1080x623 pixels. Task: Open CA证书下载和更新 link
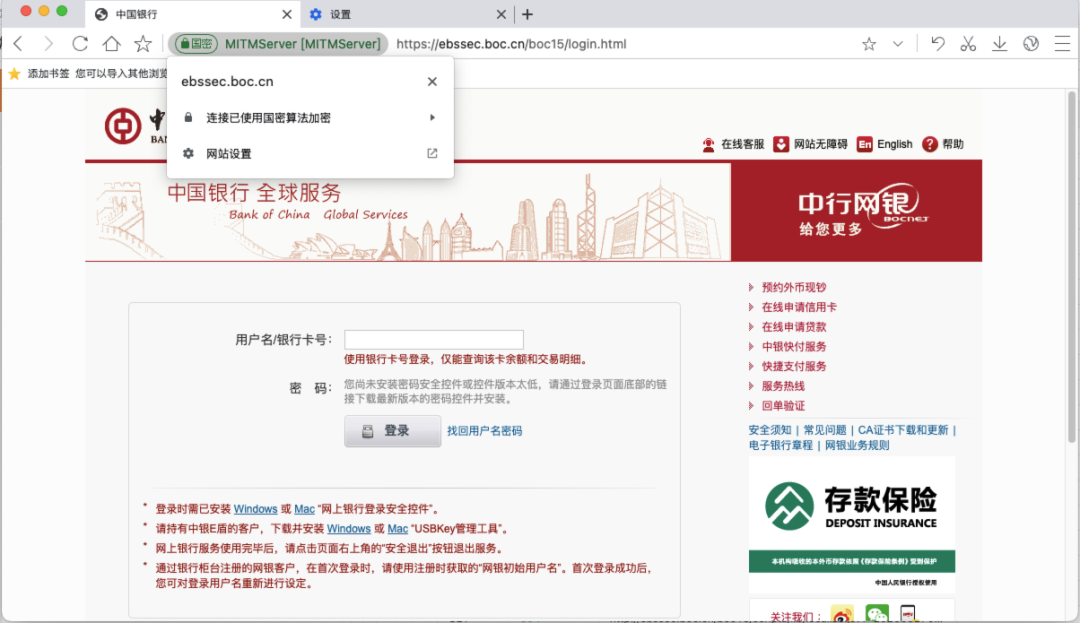tap(903, 430)
